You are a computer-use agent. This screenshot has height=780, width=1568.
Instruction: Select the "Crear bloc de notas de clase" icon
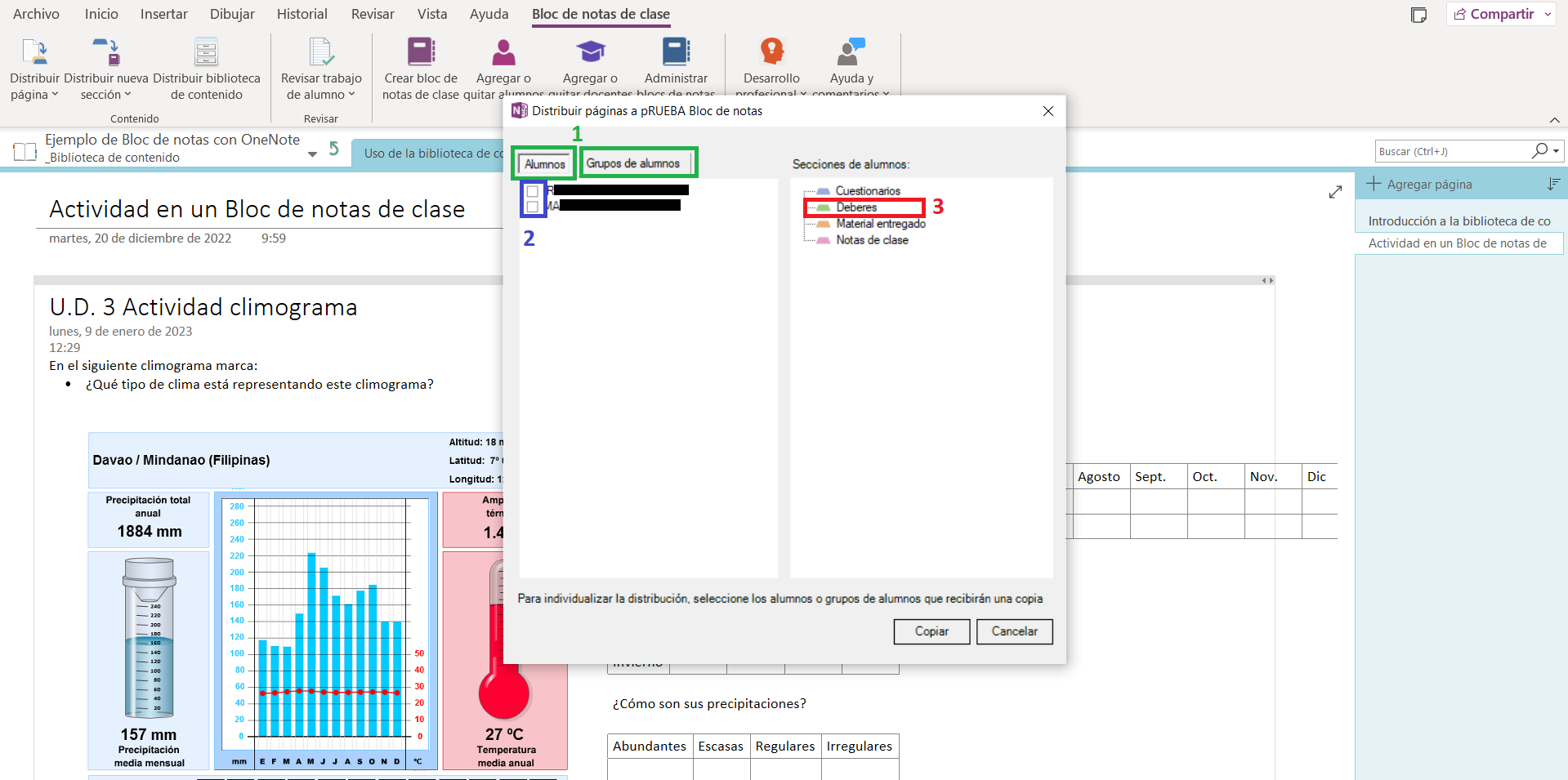pos(420,54)
